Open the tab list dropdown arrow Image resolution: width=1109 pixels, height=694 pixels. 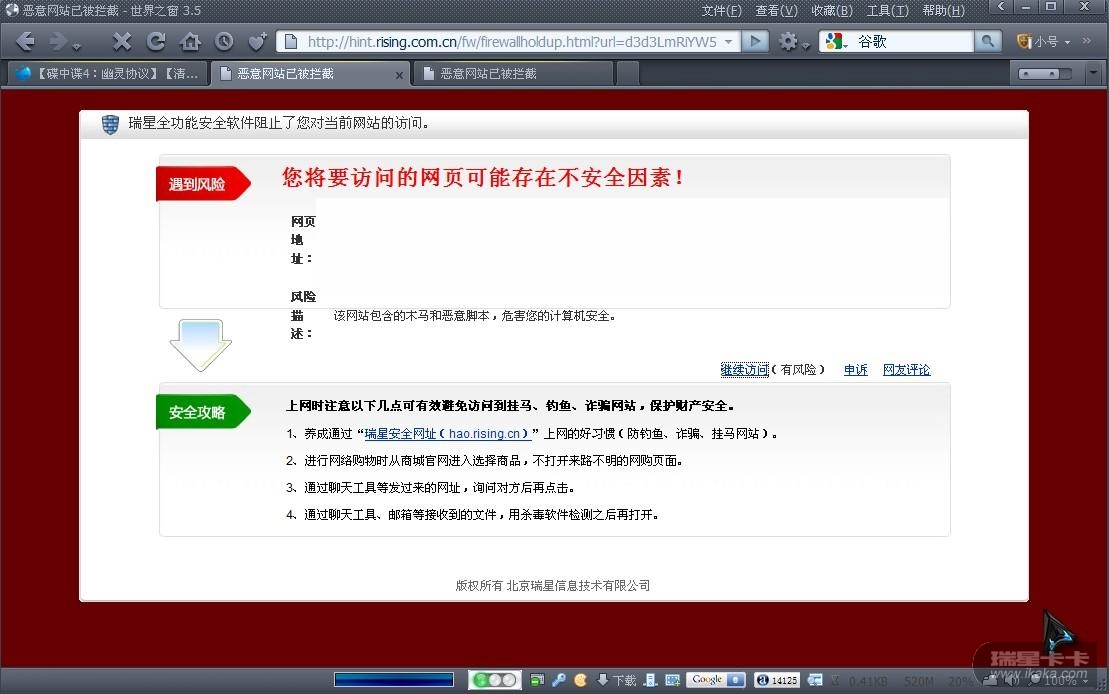(1093, 73)
